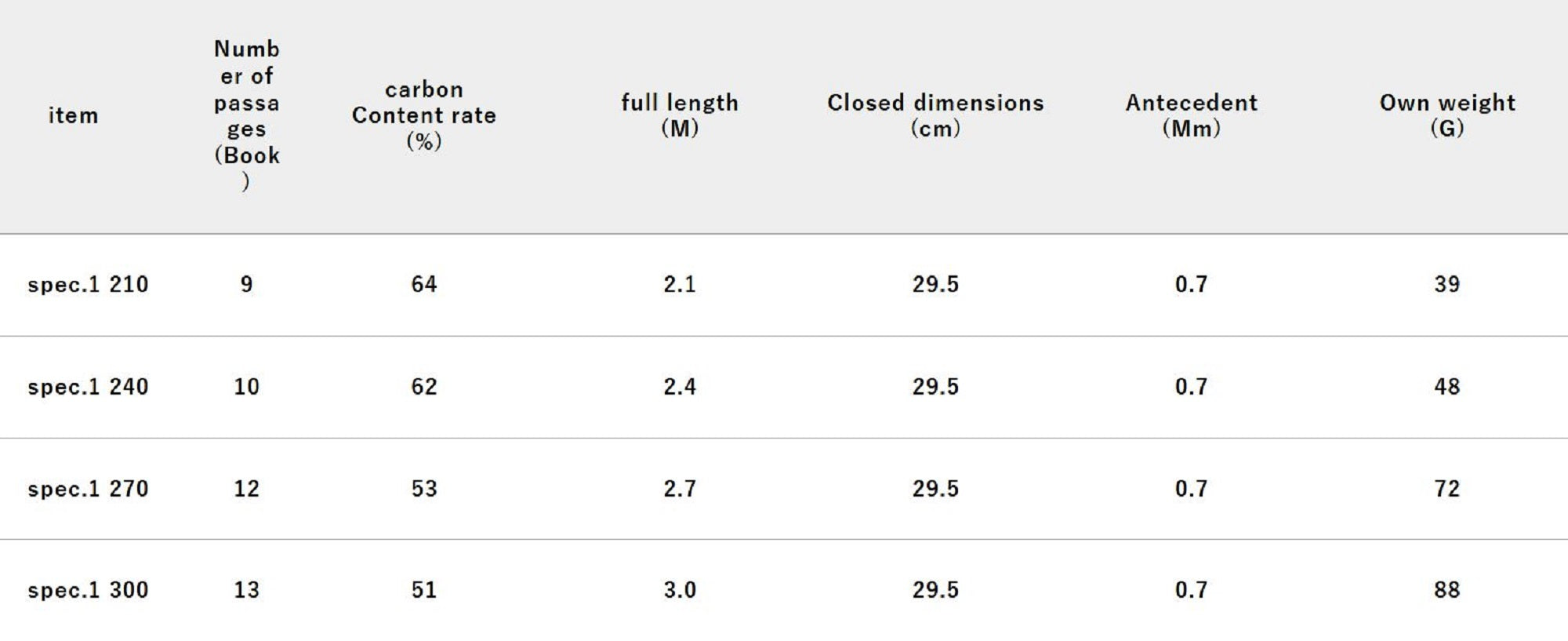Screen dimensions: 1568x641
Task: Select full length value 2.4
Action: (x=679, y=387)
